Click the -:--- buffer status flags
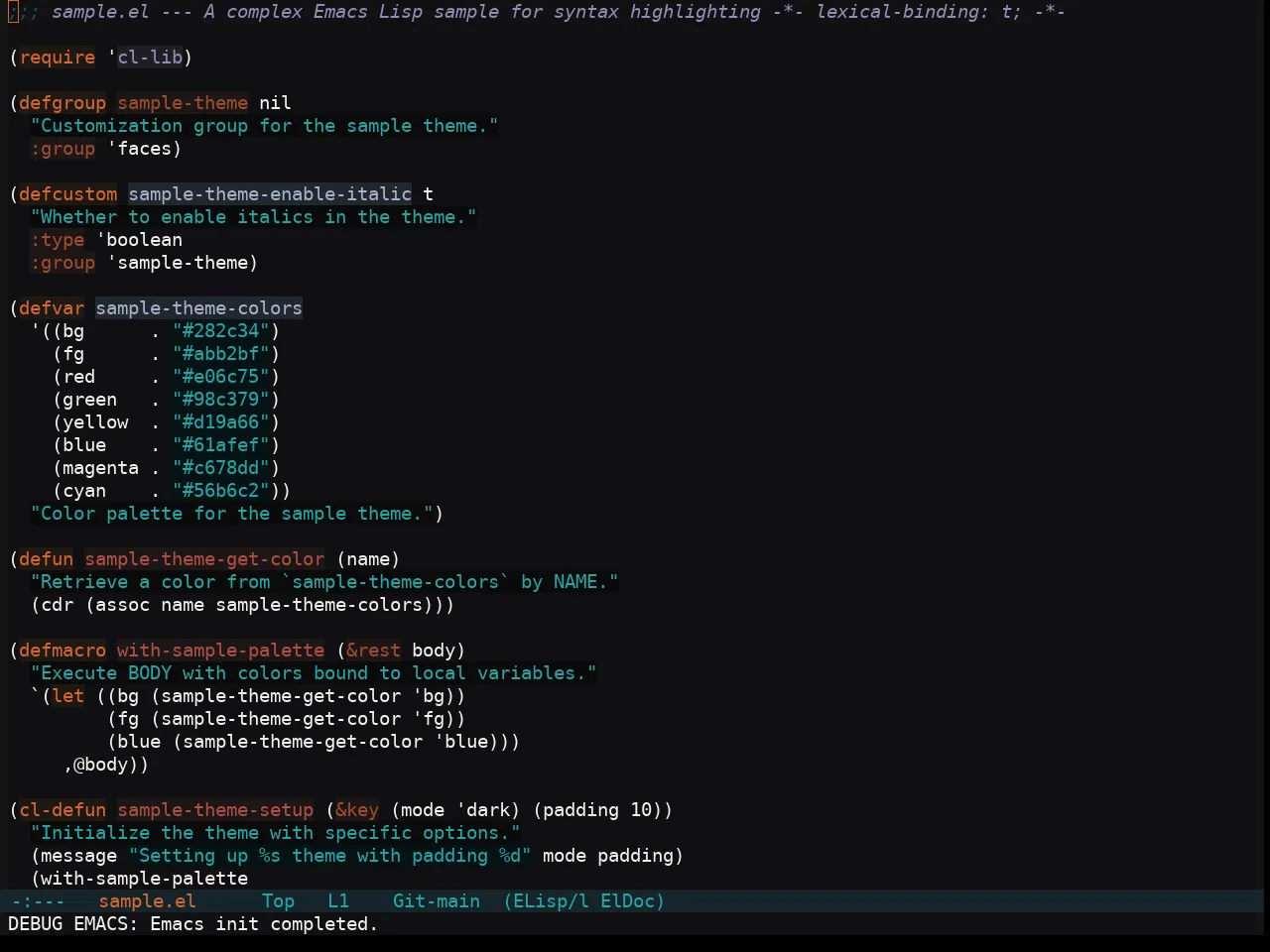Viewport: 1270px width, 952px height. [x=38, y=901]
